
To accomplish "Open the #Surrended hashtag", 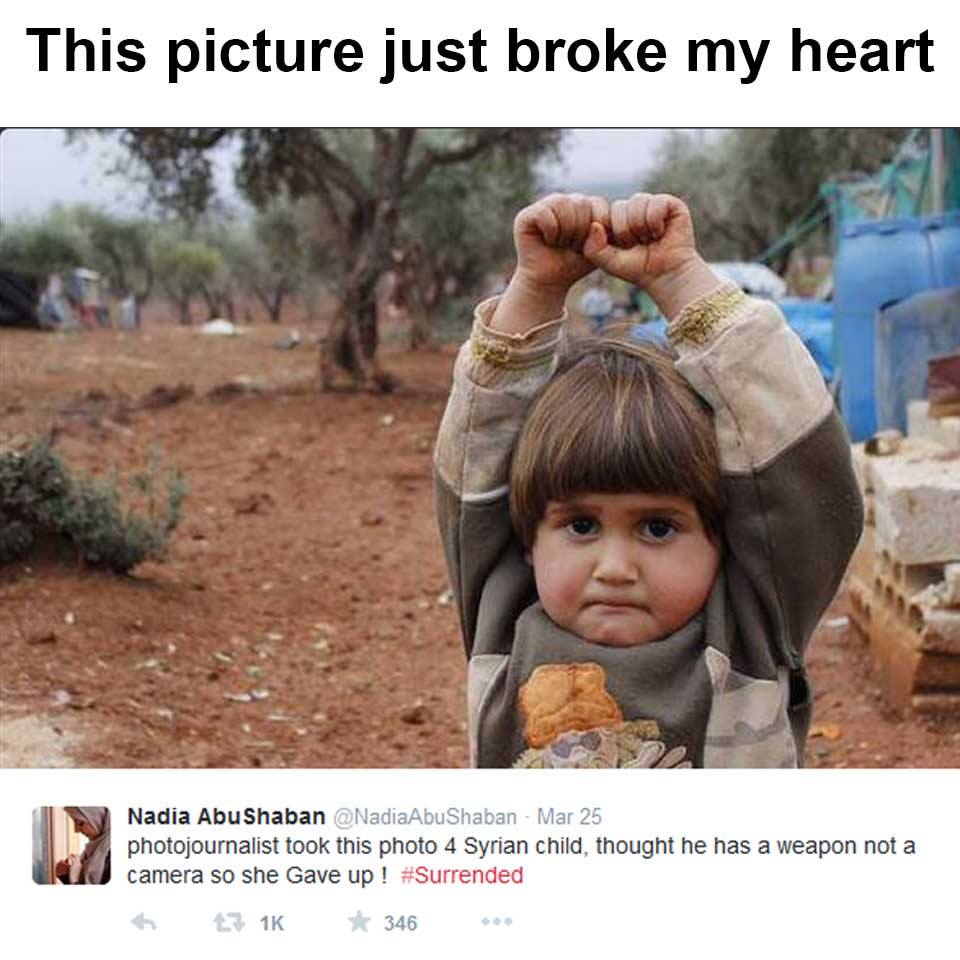I will coord(462,875).
